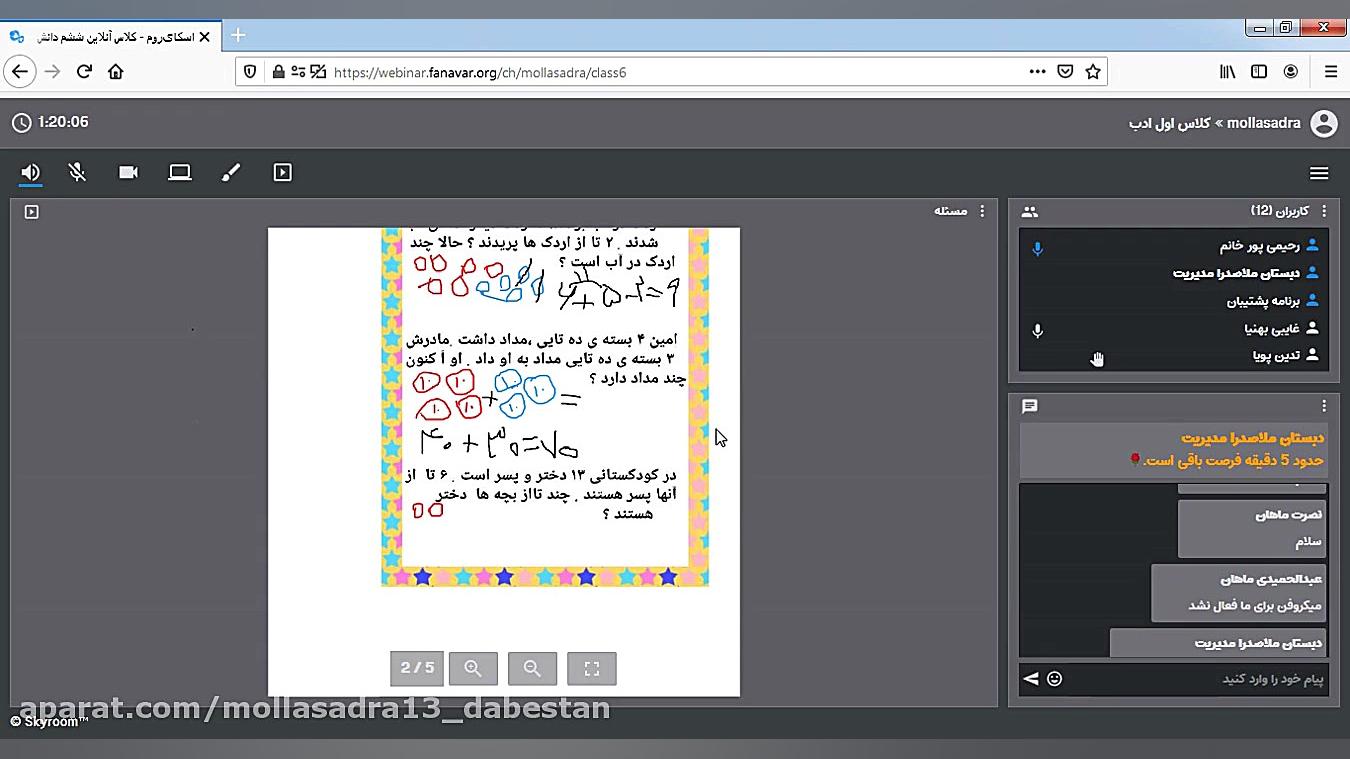Open the emoji picker in chat
This screenshot has height=759, width=1350.
tap(1054, 679)
